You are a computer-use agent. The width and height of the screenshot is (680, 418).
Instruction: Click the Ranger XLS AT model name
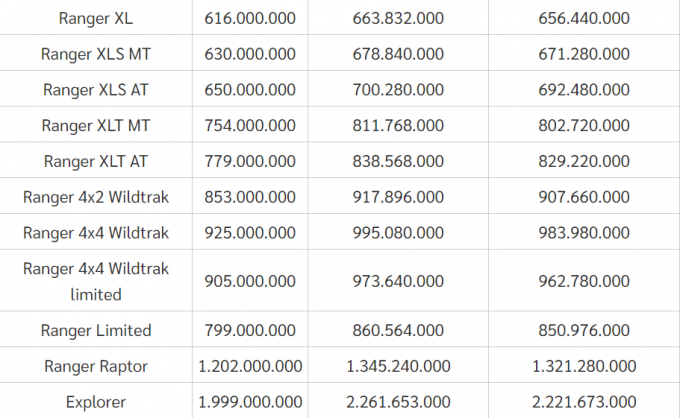[x=96, y=89]
